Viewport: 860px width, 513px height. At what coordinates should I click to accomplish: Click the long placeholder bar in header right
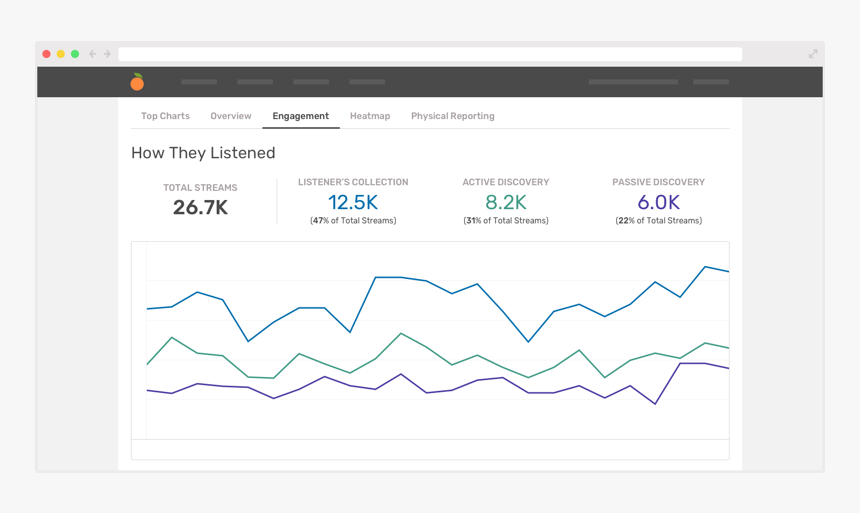coord(633,82)
